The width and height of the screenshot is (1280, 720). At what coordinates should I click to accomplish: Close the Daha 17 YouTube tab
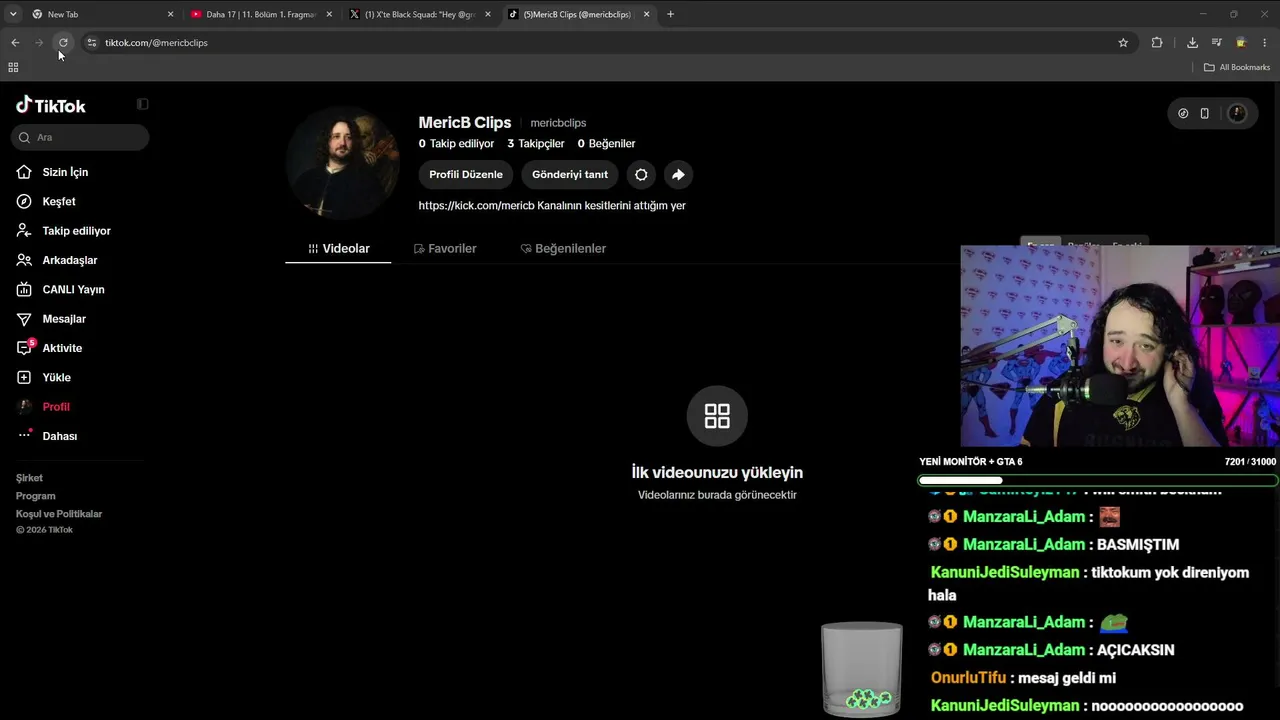pos(329,14)
